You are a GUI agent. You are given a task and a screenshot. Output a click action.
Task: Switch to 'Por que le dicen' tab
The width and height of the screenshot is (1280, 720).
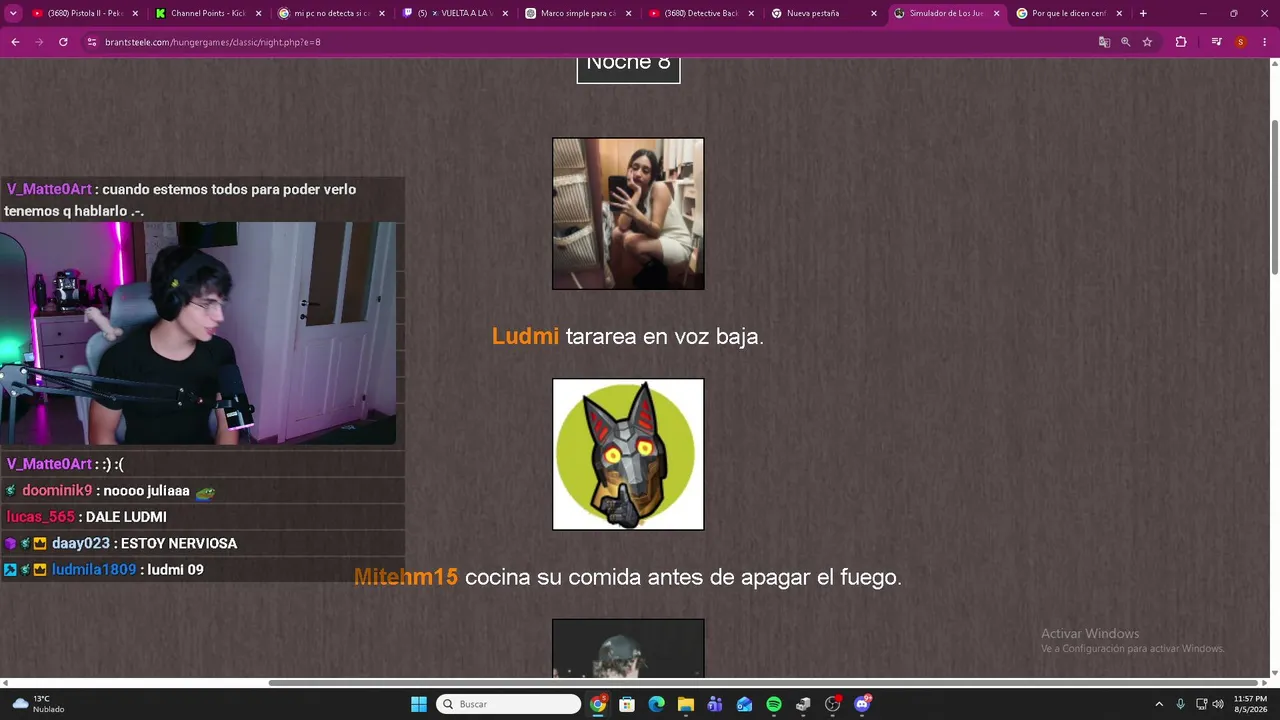click(x=1069, y=13)
